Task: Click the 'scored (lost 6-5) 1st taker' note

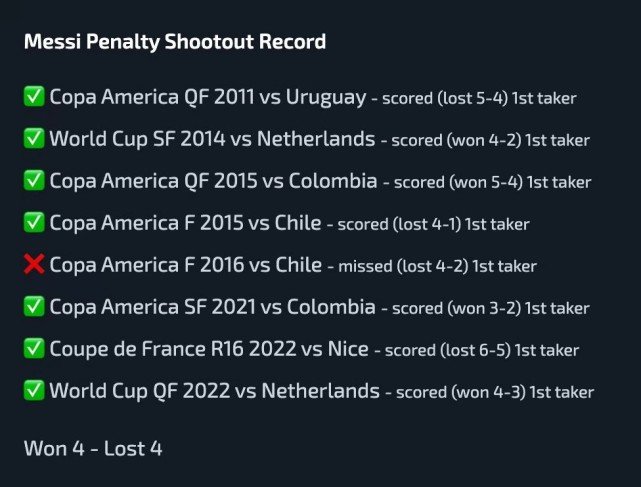Action: click(x=482, y=350)
